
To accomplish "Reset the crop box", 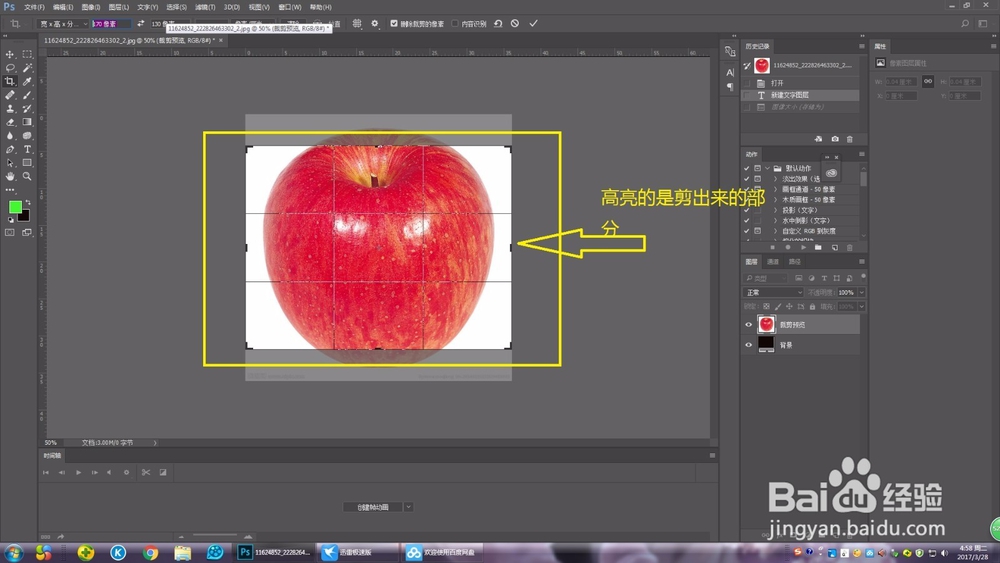I will [498, 24].
